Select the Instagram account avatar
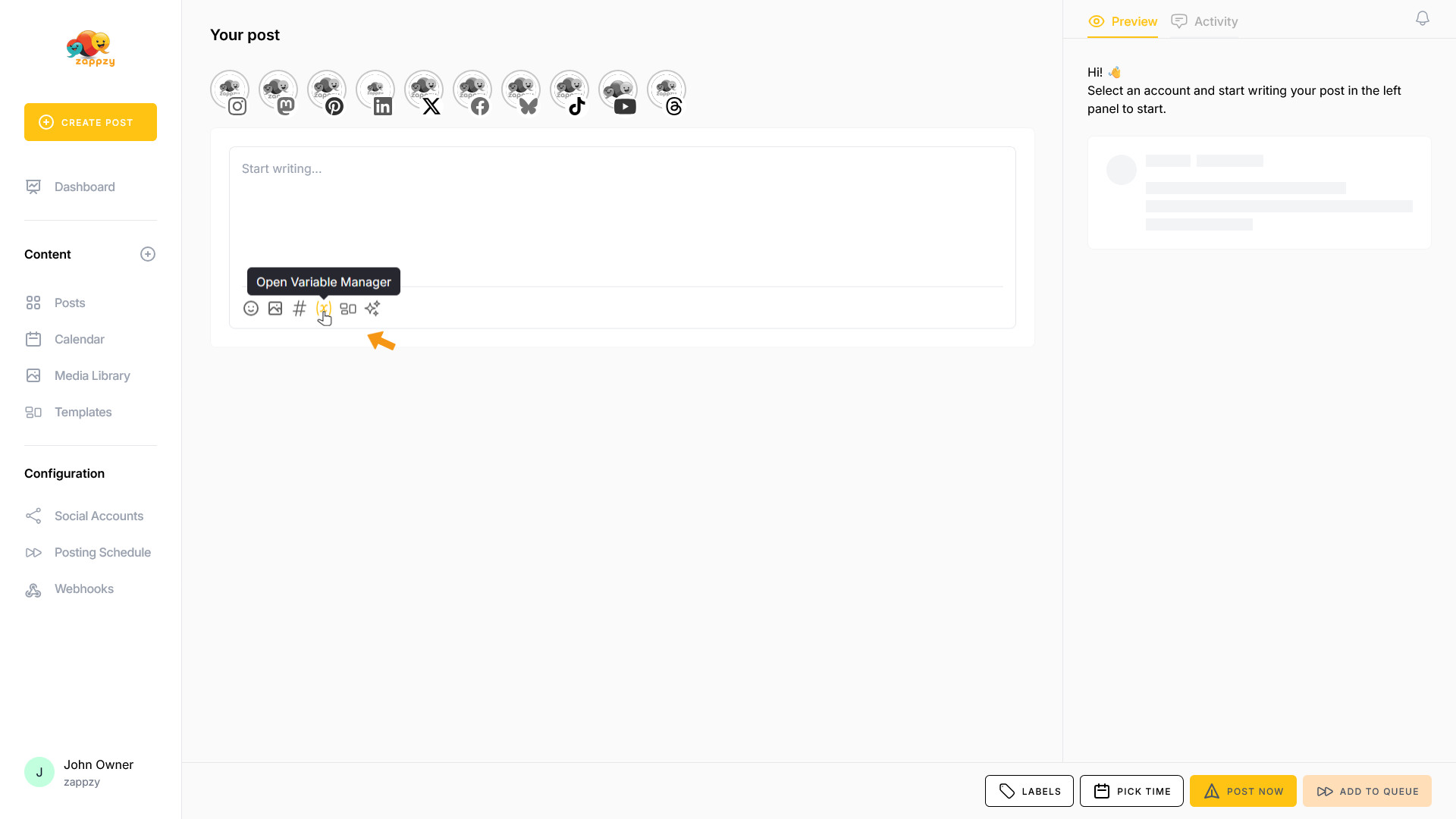1456x819 pixels. [230, 91]
